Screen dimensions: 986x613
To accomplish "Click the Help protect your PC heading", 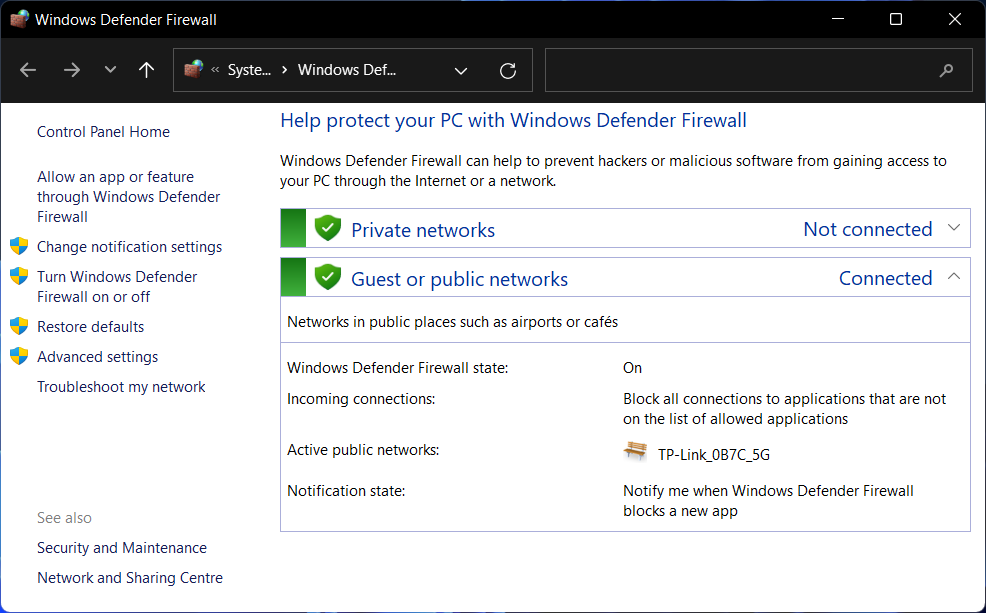I will pos(513,120).
